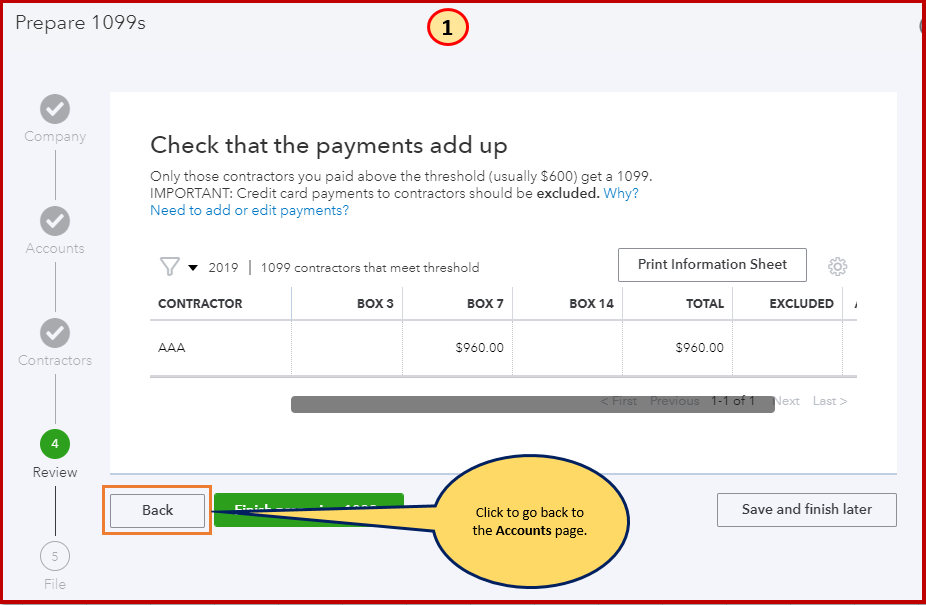Click the green Review step 4 circle
The width and height of the screenshot is (926, 605).
[x=55, y=444]
